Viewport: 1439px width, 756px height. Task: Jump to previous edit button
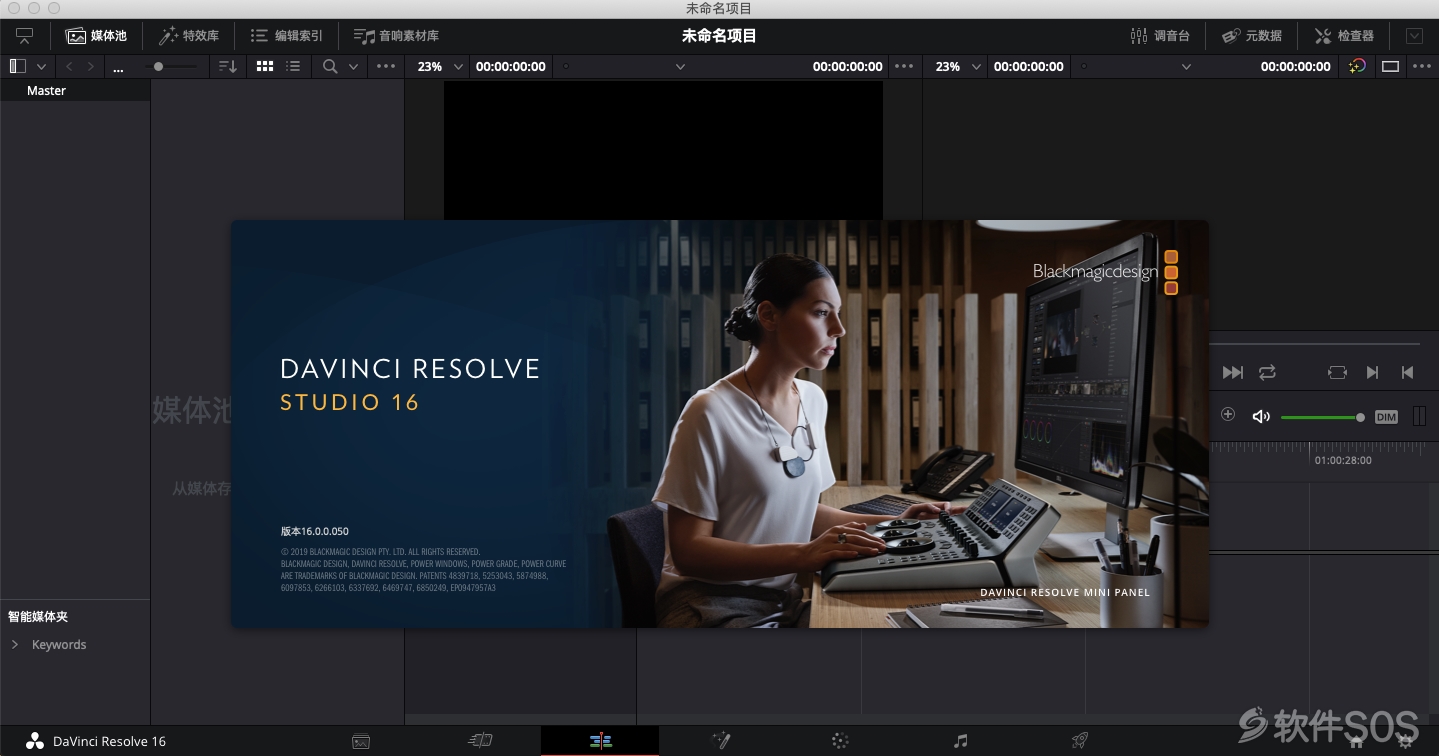click(x=1407, y=372)
